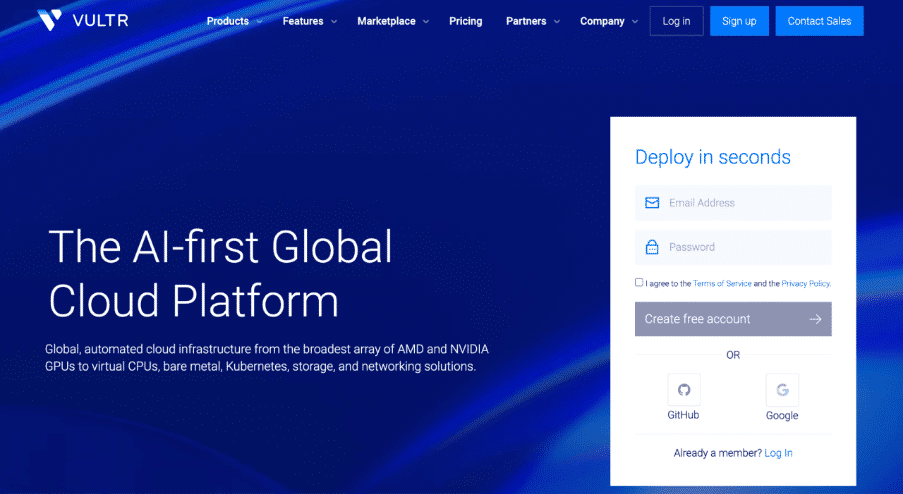Click the envelope icon in email field

[652, 203]
